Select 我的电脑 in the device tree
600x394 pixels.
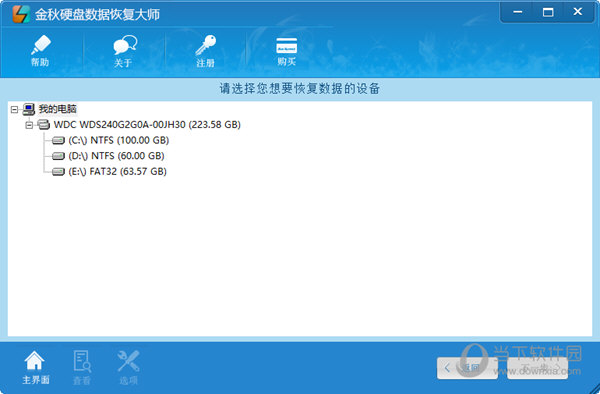(58, 109)
